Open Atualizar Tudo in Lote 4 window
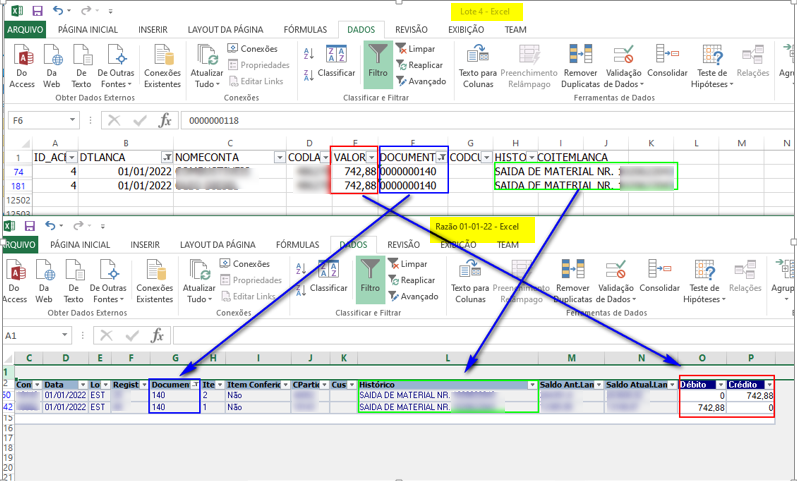 point(207,66)
